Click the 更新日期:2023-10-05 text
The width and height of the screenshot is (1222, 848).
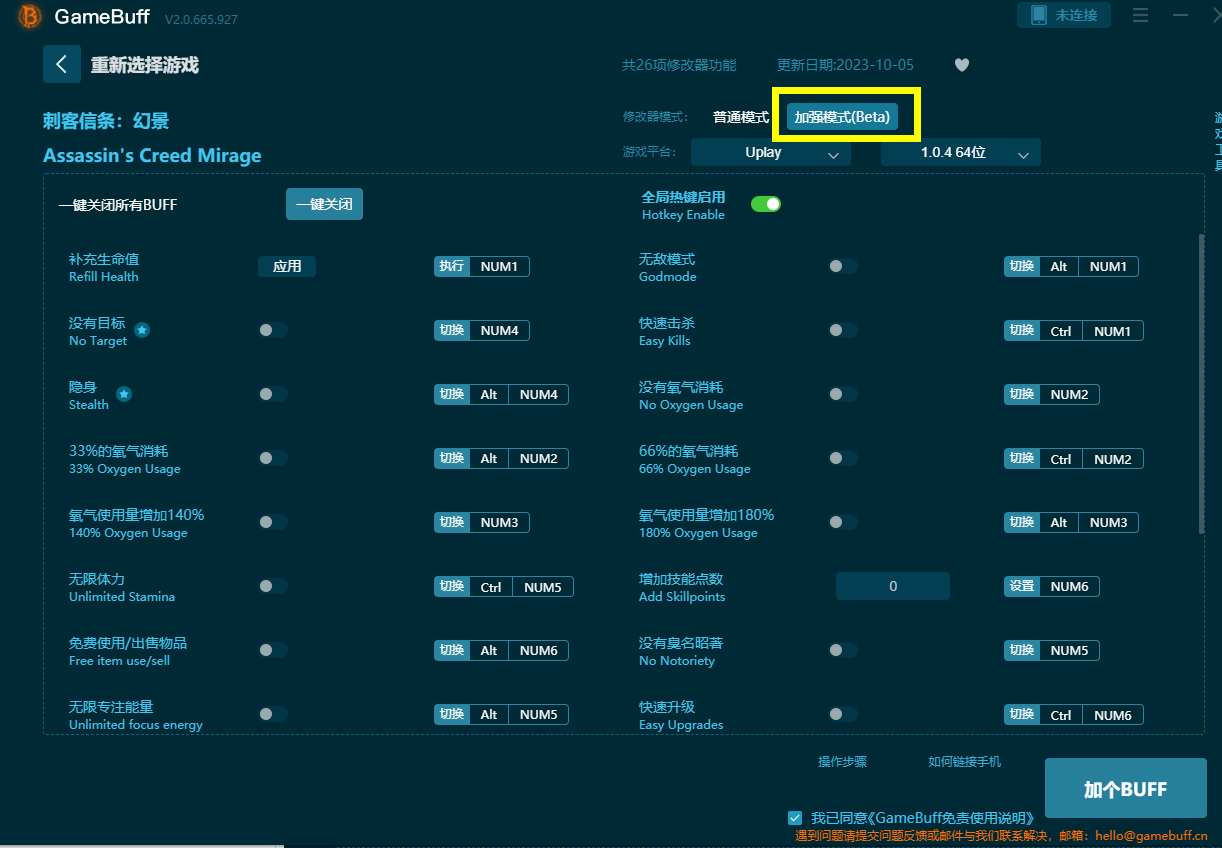(845, 65)
